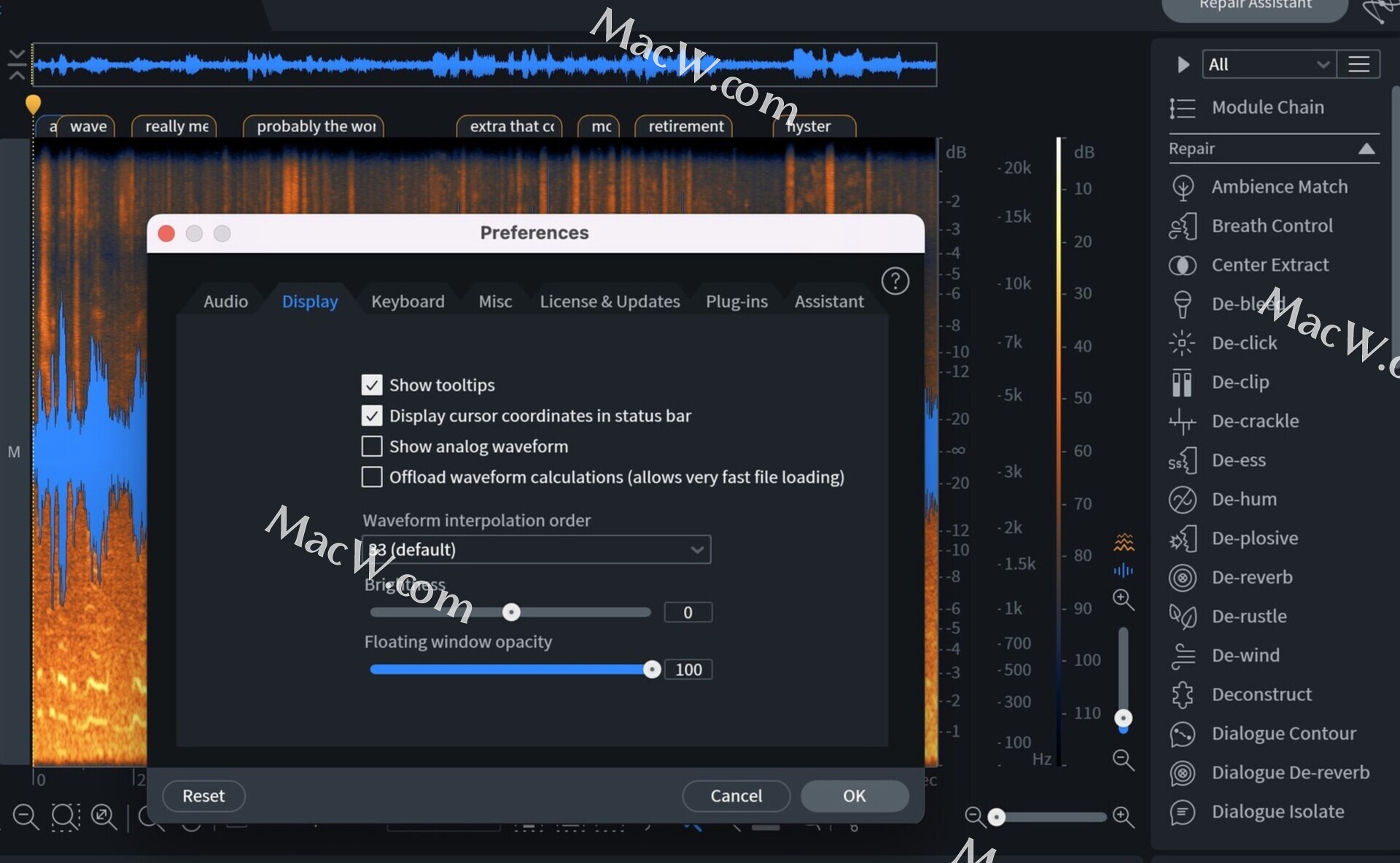Click the Reset button
The height and width of the screenshot is (863, 1400).
(x=203, y=796)
